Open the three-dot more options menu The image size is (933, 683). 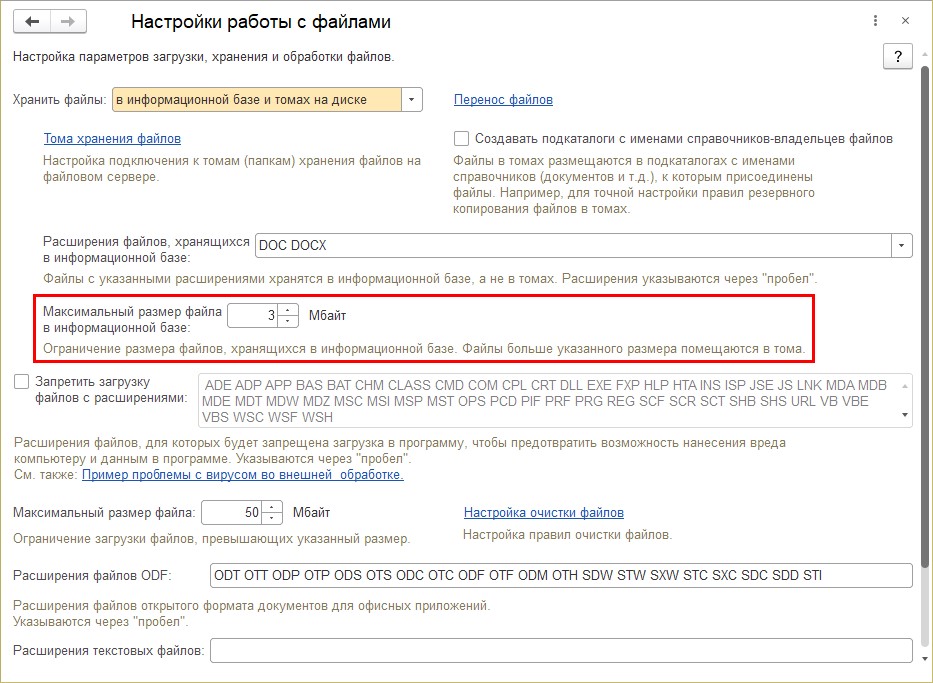pyautogui.click(x=877, y=21)
